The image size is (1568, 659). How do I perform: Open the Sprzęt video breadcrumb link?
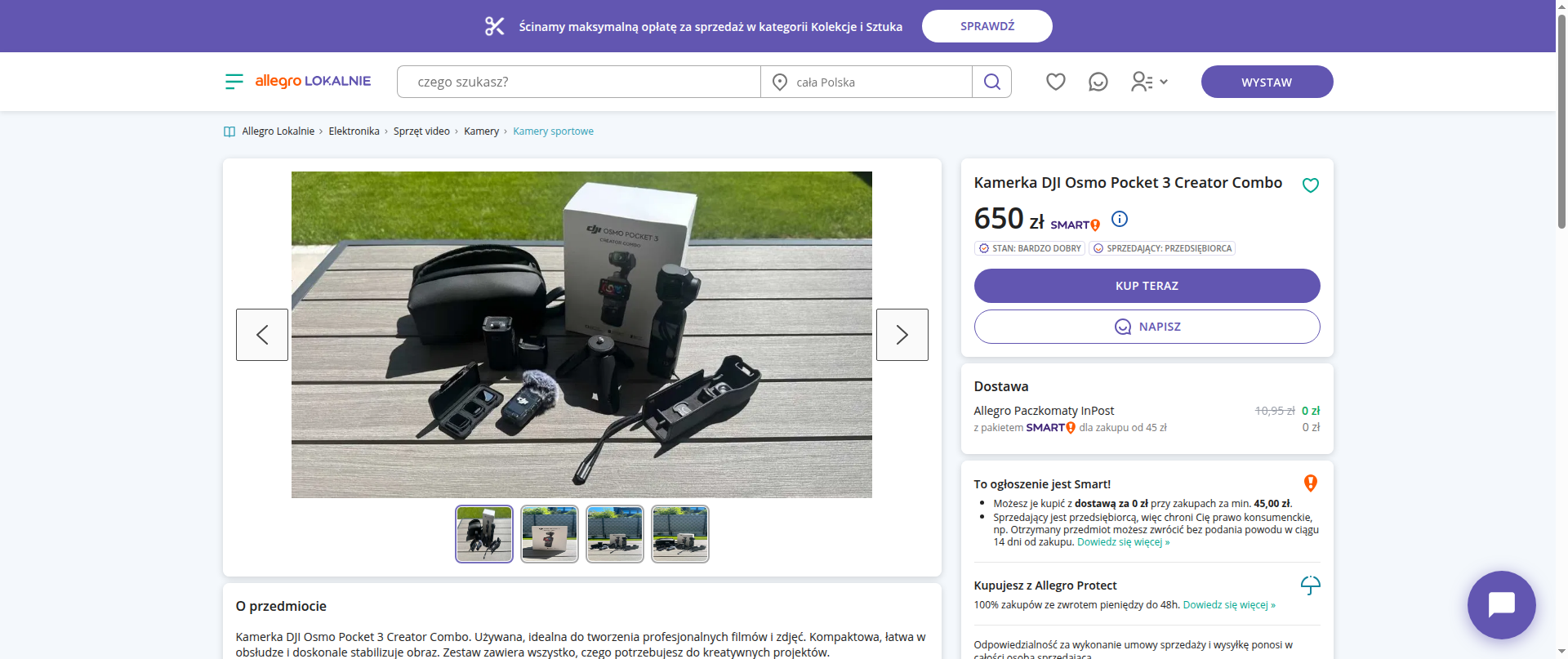click(x=421, y=131)
